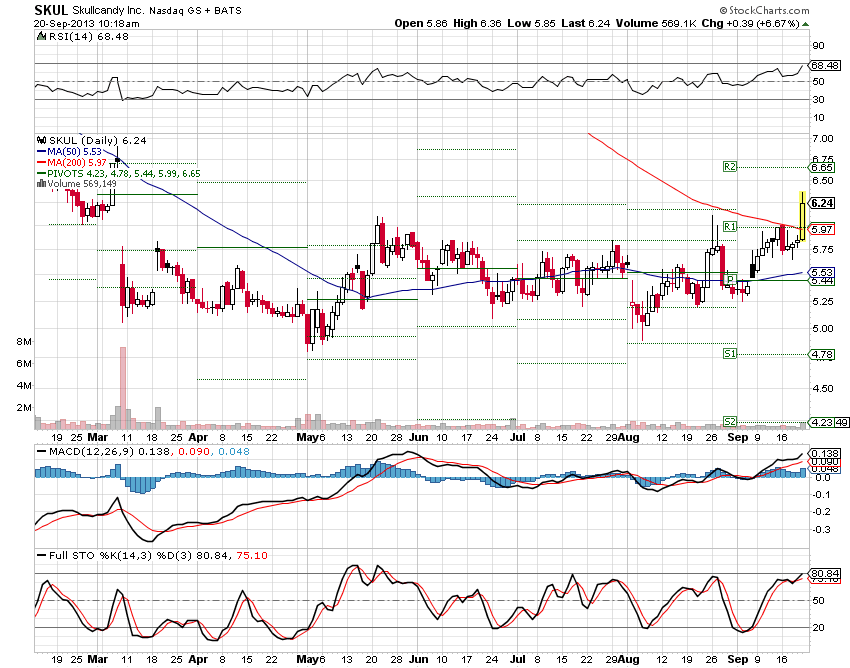This screenshot has width=850, height=668.
Task: Click the tall pink March volume spike bar
Action: coord(123,388)
